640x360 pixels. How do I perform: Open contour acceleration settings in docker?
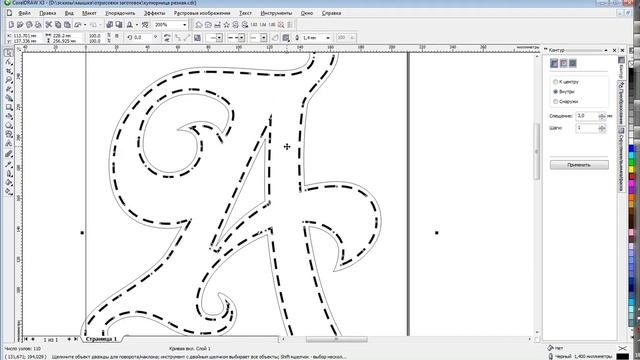[573, 63]
